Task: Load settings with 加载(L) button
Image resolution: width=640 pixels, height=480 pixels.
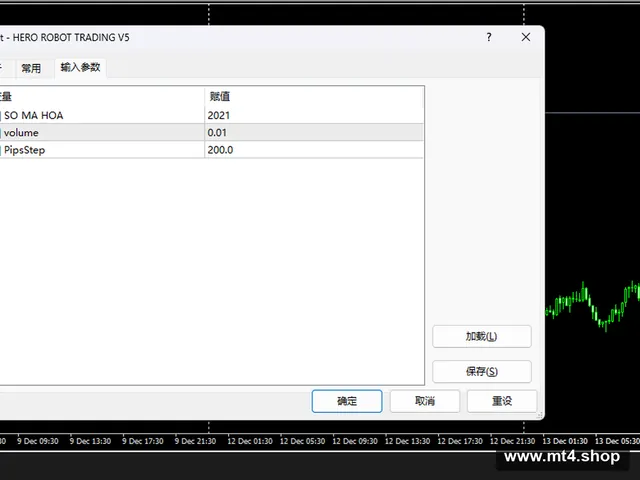Action: tap(482, 336)
